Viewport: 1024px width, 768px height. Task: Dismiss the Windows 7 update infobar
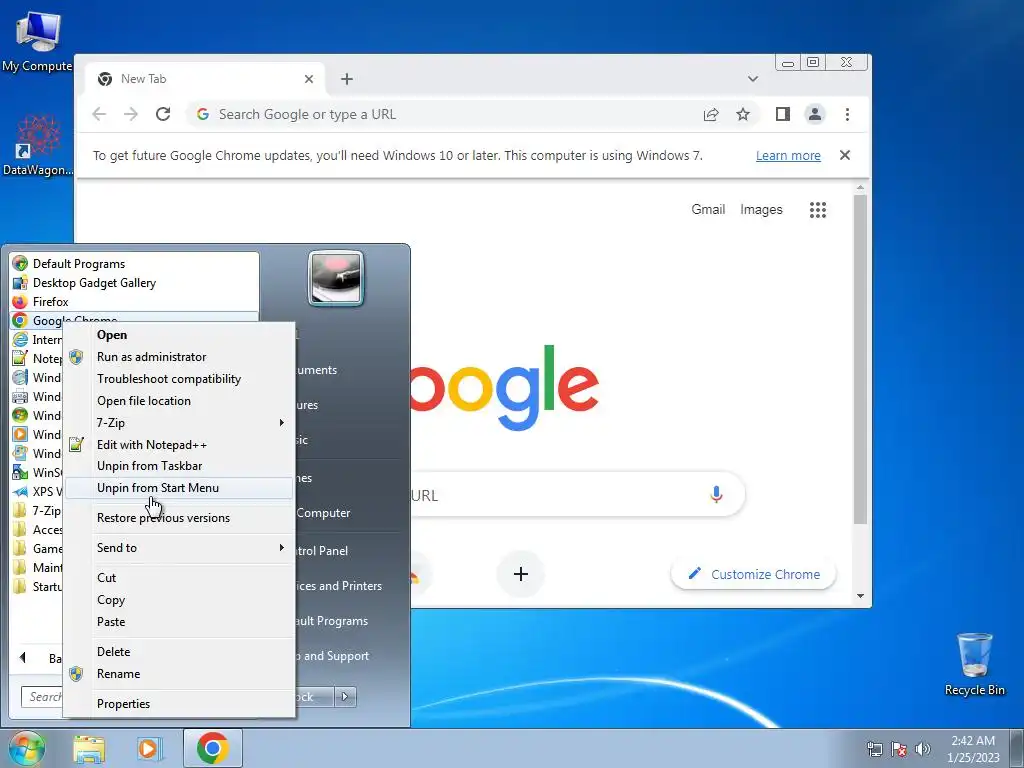[844, 155]
